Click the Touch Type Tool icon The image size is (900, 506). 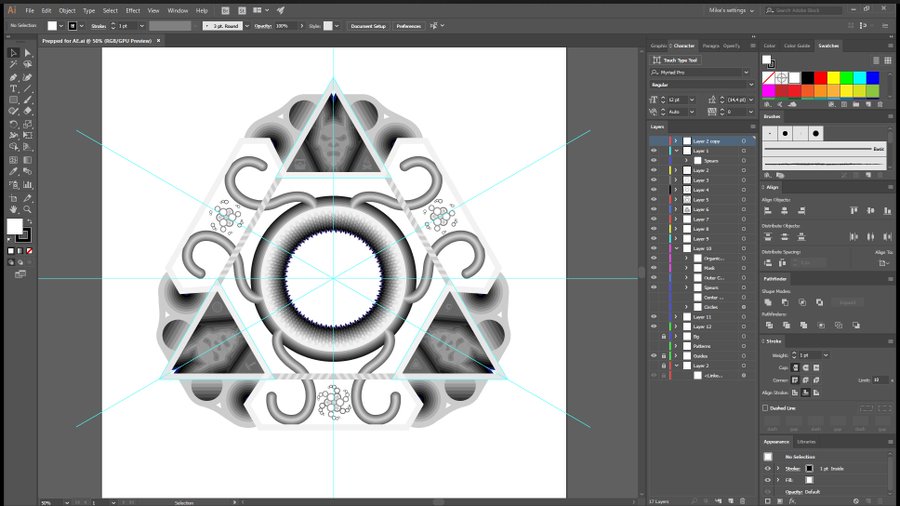[657, 60]
